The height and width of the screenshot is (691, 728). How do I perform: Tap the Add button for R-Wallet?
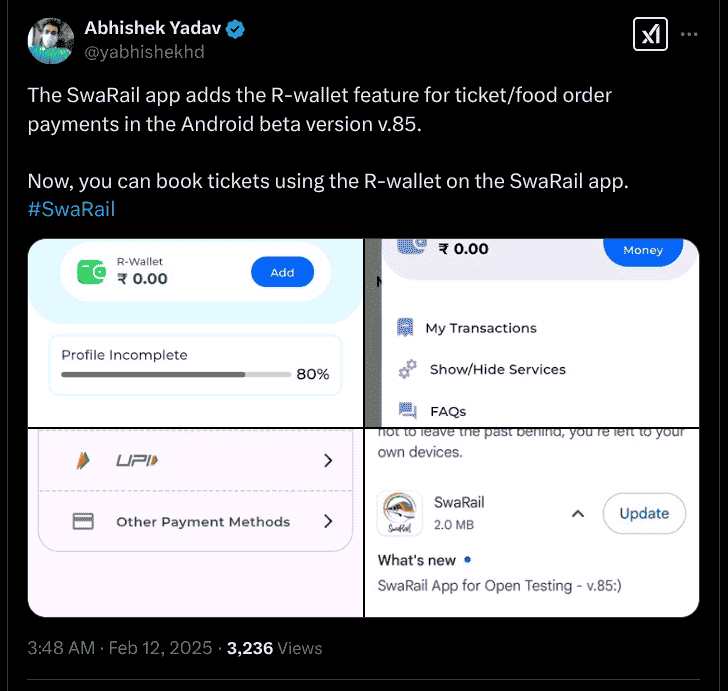(x=282, y=272)
